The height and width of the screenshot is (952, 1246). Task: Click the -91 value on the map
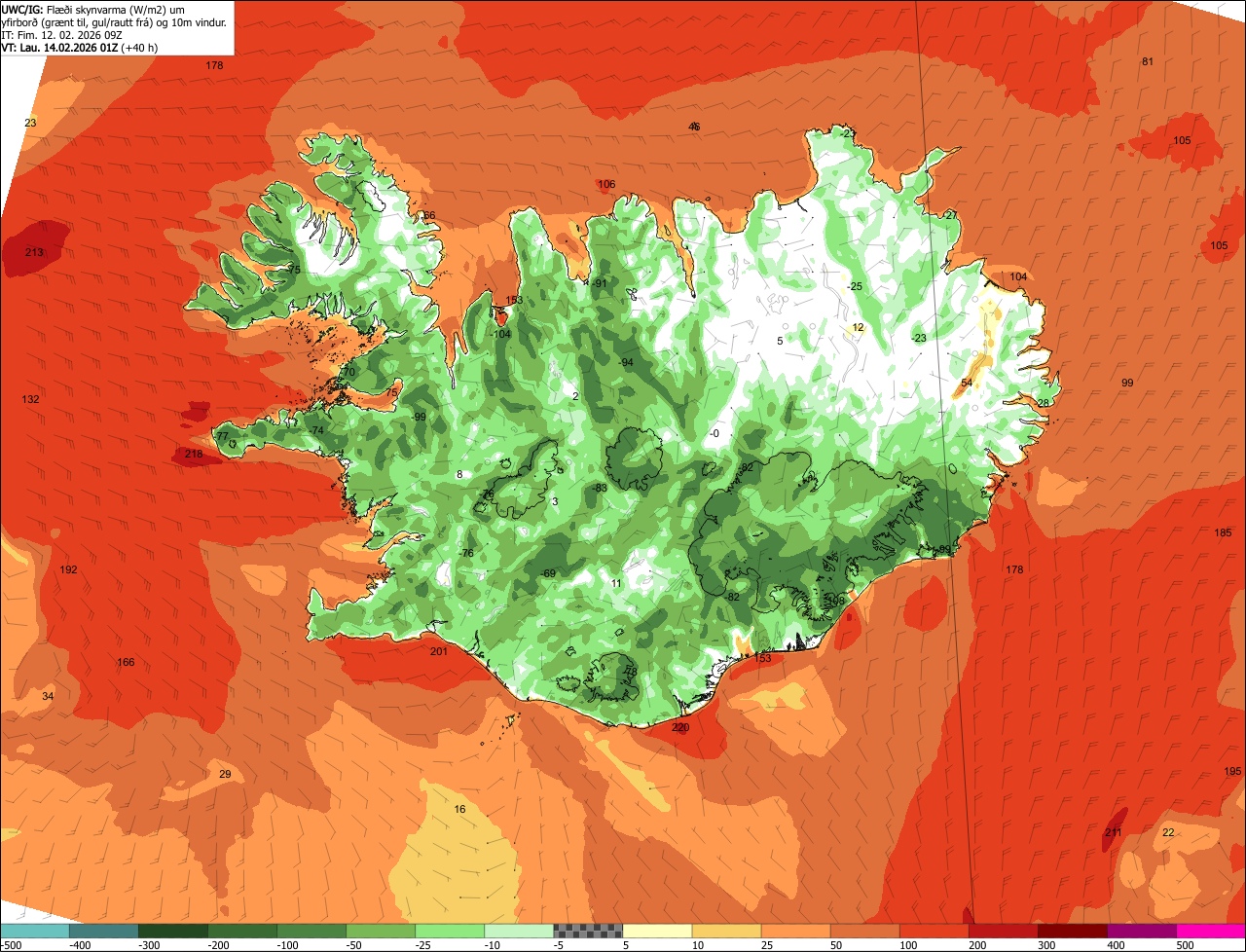(599, 282)
